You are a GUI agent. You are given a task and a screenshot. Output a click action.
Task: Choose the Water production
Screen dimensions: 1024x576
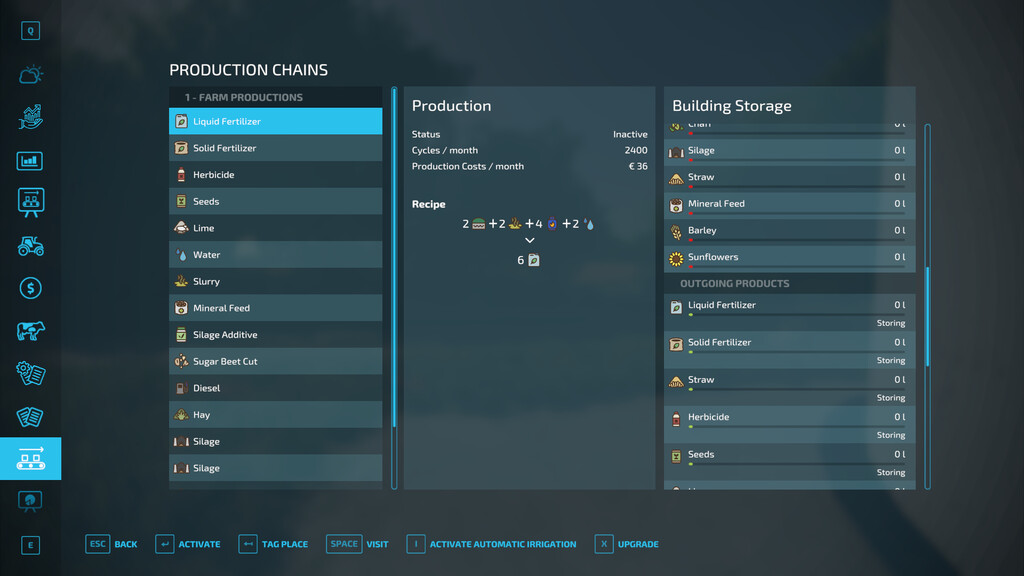click(276, 255)
